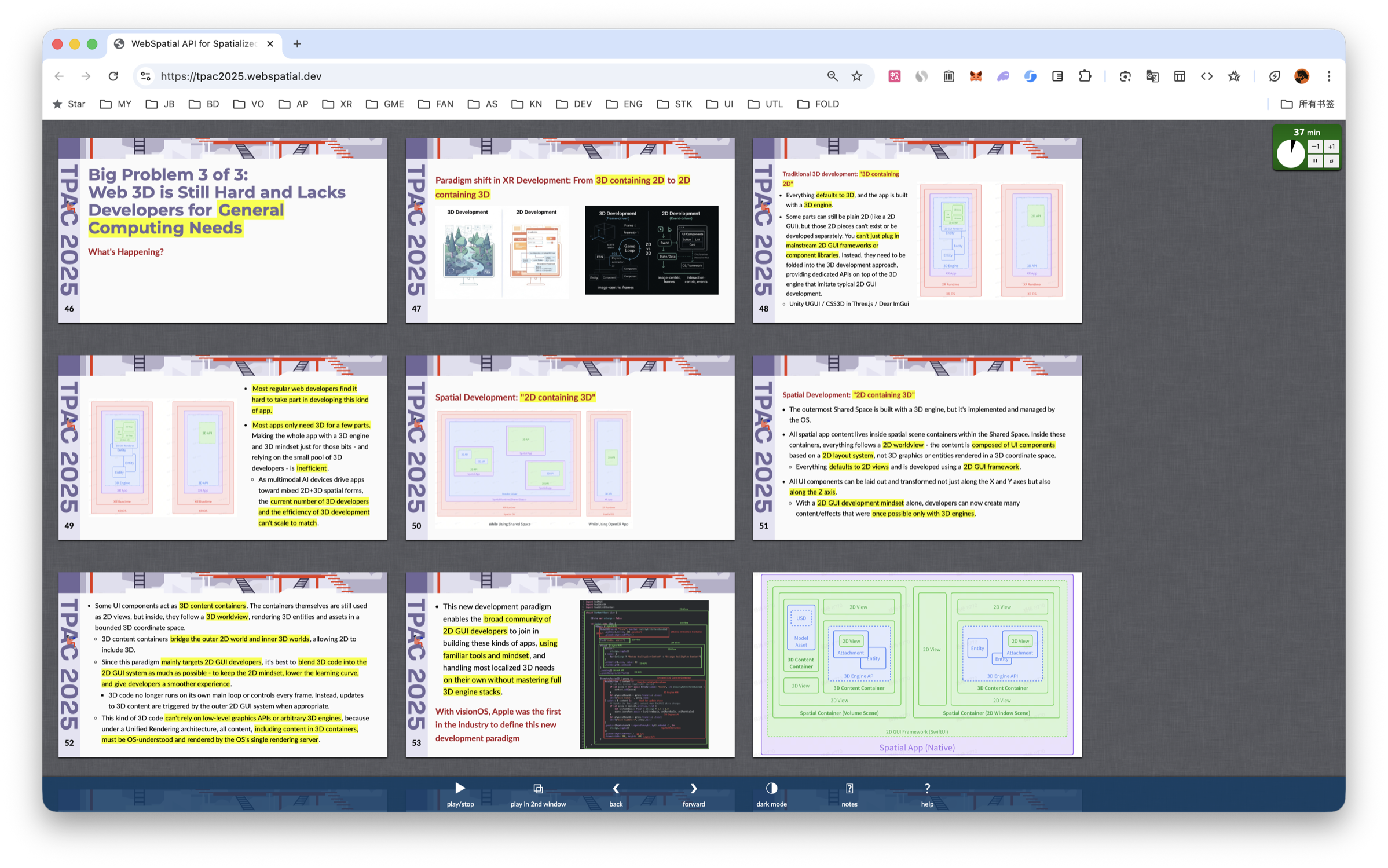This screenshot has width=1388, height=868.
Task: Add one minute with +1 button
Action: pyautogui.click(x=1331, y=147)
